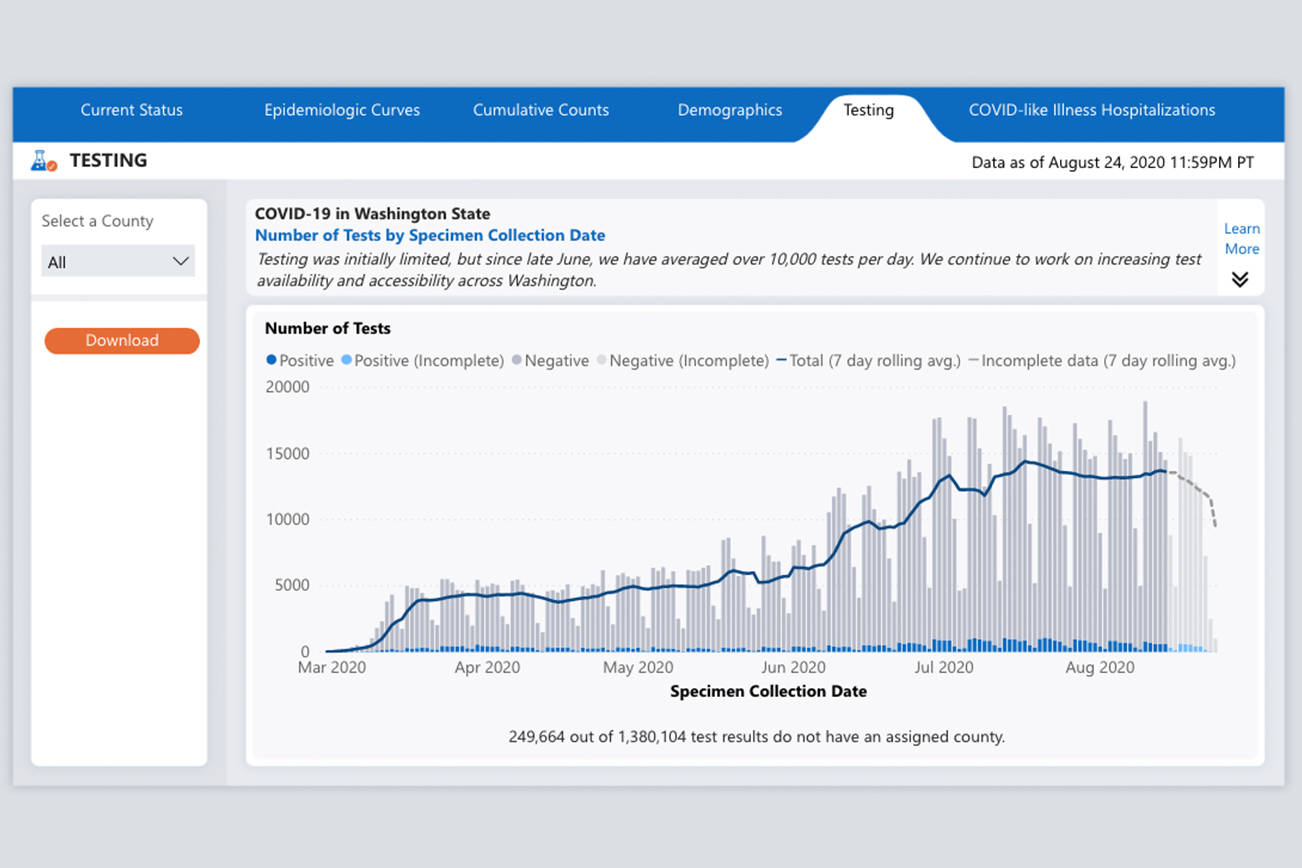This screenshot has height=868, width=1302.
Task: Click the Positive legend dot
Action: [x=271, y=361]
